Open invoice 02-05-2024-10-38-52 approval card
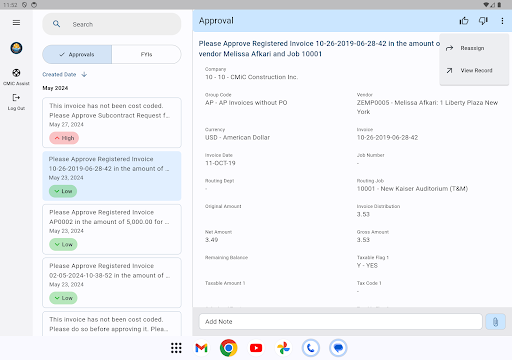 pos(112,282)
